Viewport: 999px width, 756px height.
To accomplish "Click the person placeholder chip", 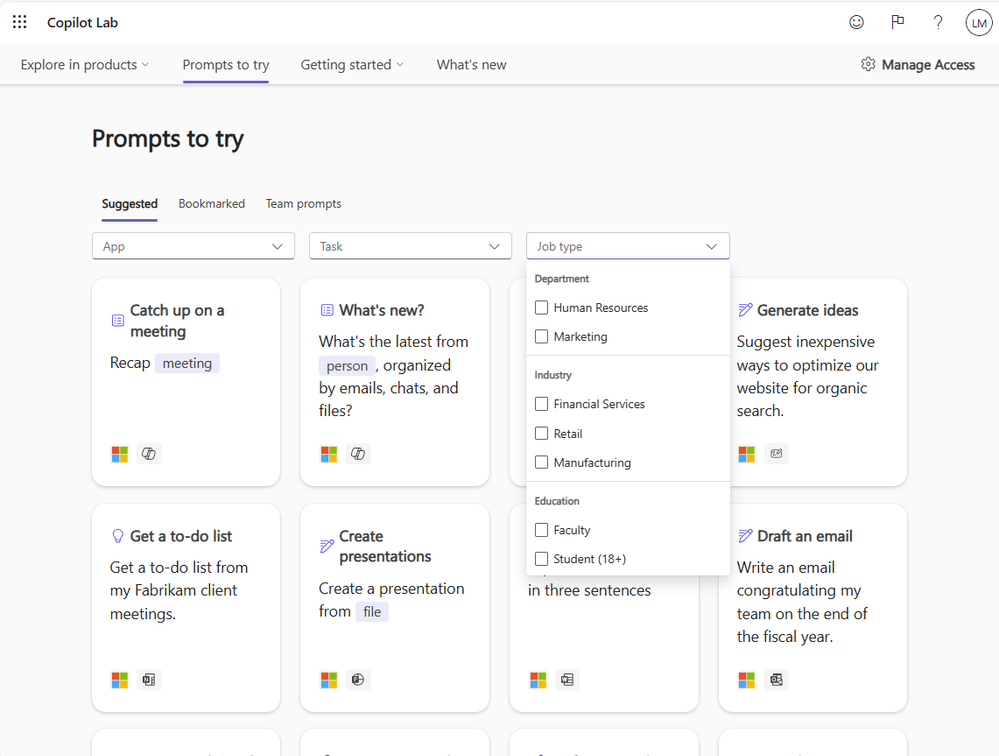I will [347, 366].
